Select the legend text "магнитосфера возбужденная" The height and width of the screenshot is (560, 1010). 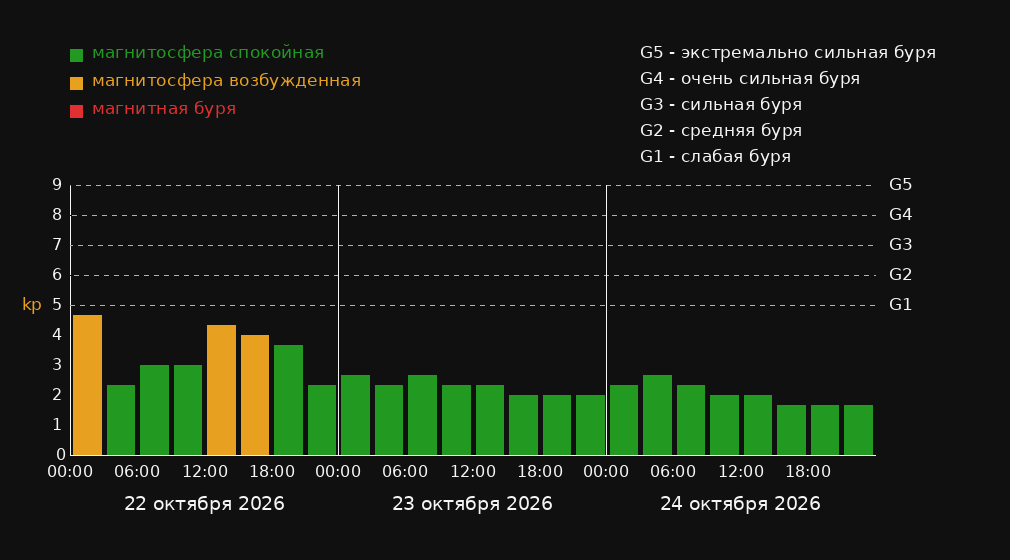point(226,81)
